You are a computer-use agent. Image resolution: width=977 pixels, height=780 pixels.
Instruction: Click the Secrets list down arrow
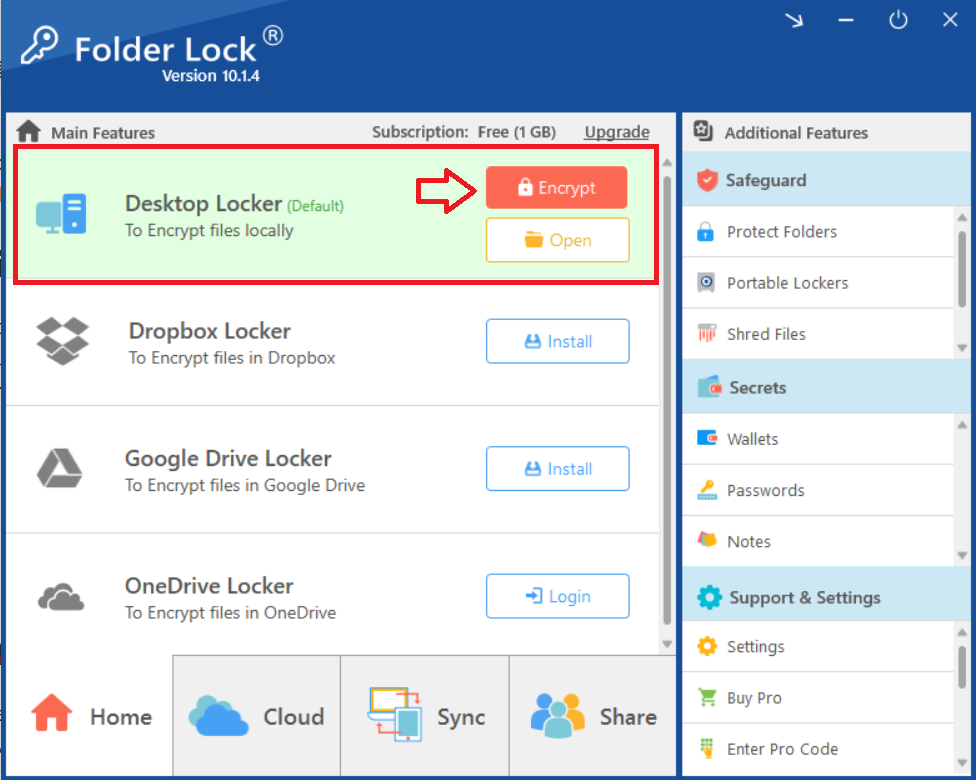click(962, 555)
